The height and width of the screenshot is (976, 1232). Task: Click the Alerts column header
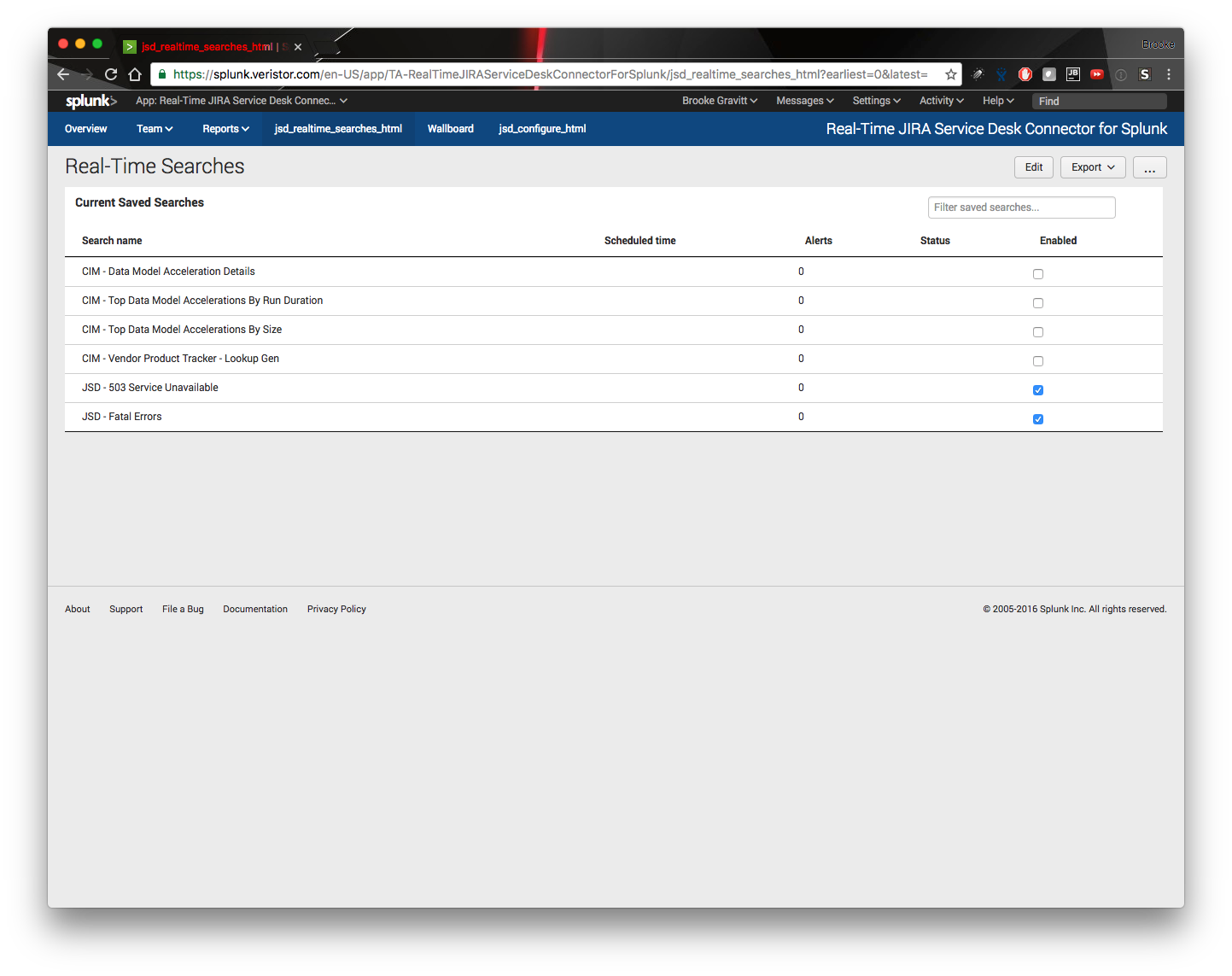coord(819,241)
